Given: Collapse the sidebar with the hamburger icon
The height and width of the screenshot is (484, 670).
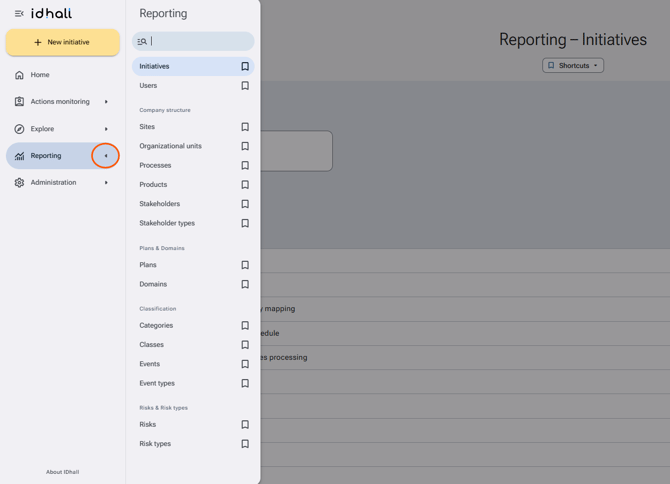Looking at the screenshot, I should click(x=19, y=14).
